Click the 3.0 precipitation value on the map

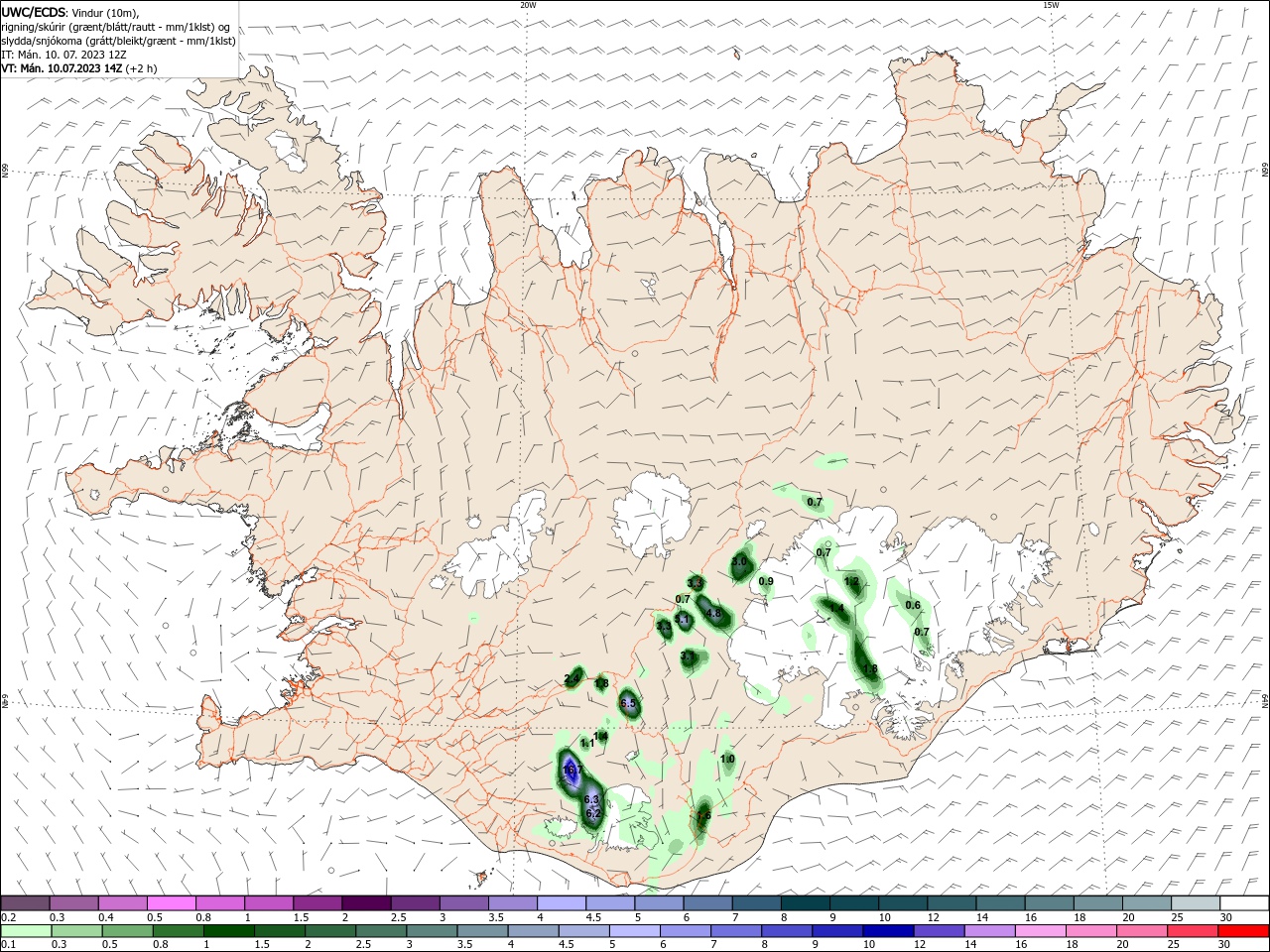coord(739,561)
